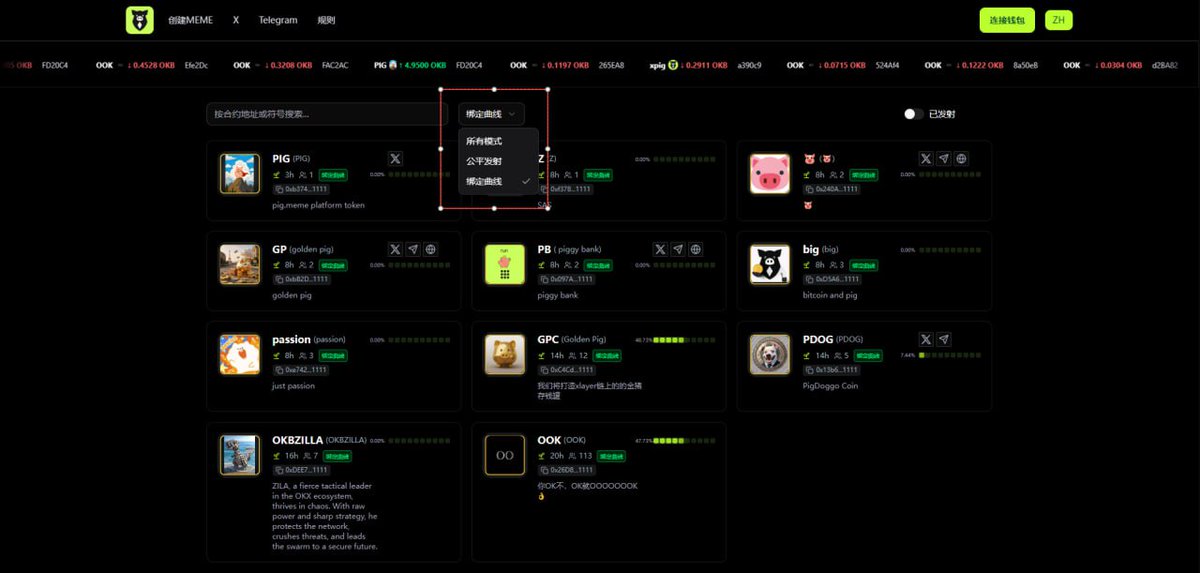The image size is (1200, 573).
Task: Focus the contract address search field
Action: tap(327, 114)
